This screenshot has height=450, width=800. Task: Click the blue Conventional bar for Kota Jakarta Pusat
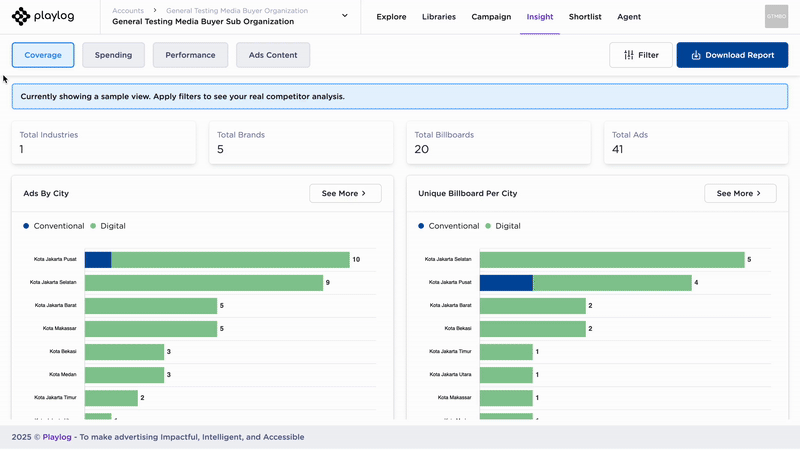(97, 260)
